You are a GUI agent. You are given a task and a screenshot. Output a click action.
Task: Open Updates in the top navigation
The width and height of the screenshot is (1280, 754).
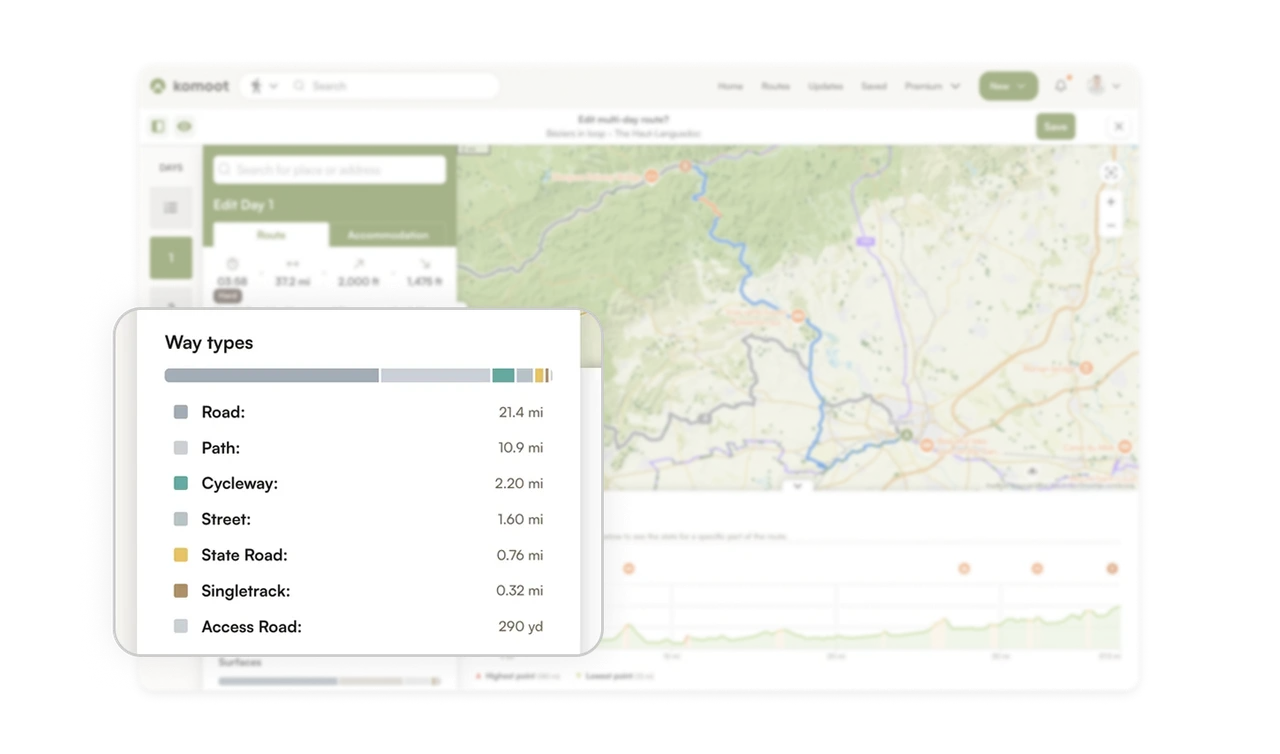click(825, 86)
